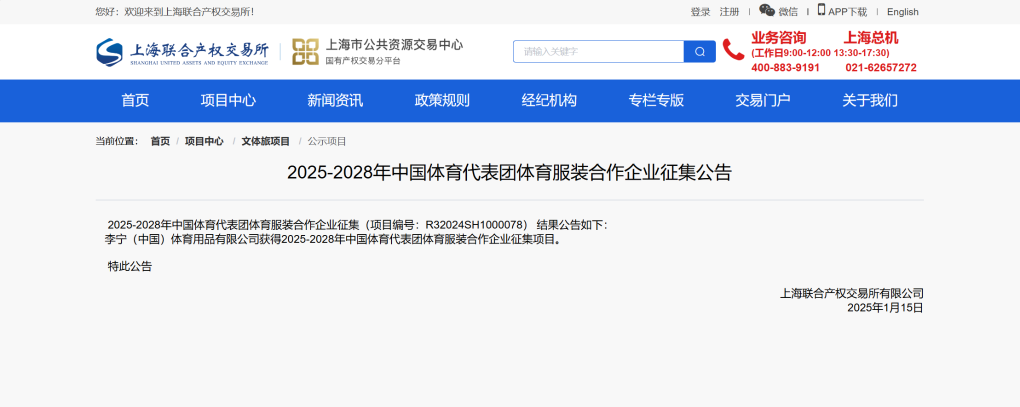Click the magnifier search button
This screenshot has width=1020, height=407.
(699, 52)
